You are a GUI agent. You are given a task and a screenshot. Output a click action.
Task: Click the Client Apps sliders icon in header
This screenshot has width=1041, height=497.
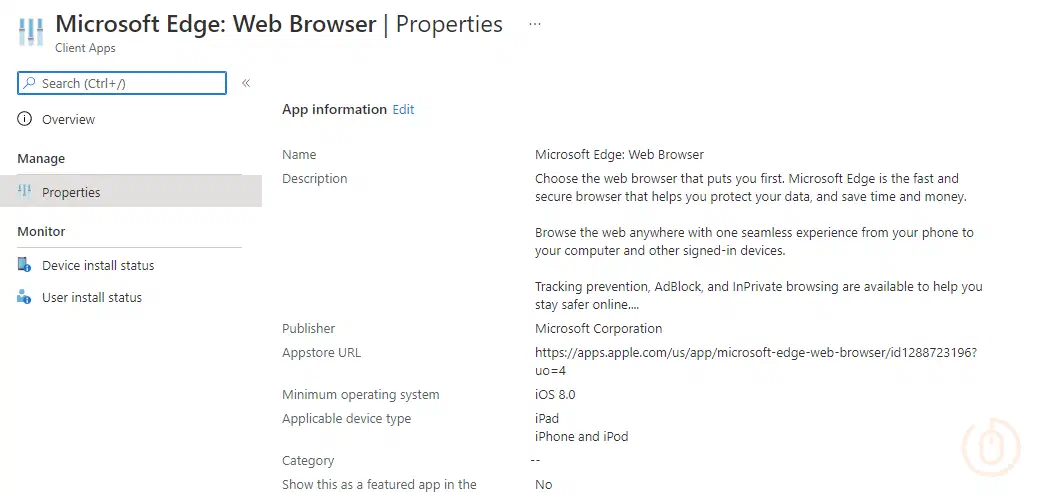[x=30, y=33]
